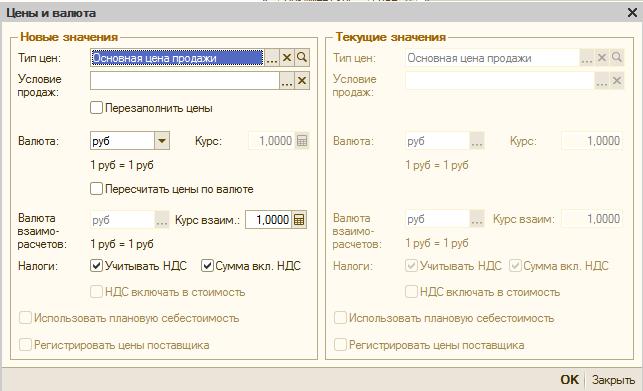Screen dimensions: 643x391
Task: Open price type selection ellipsis in Новые значения
Action: pyautogui.click(x=272, y=58)
